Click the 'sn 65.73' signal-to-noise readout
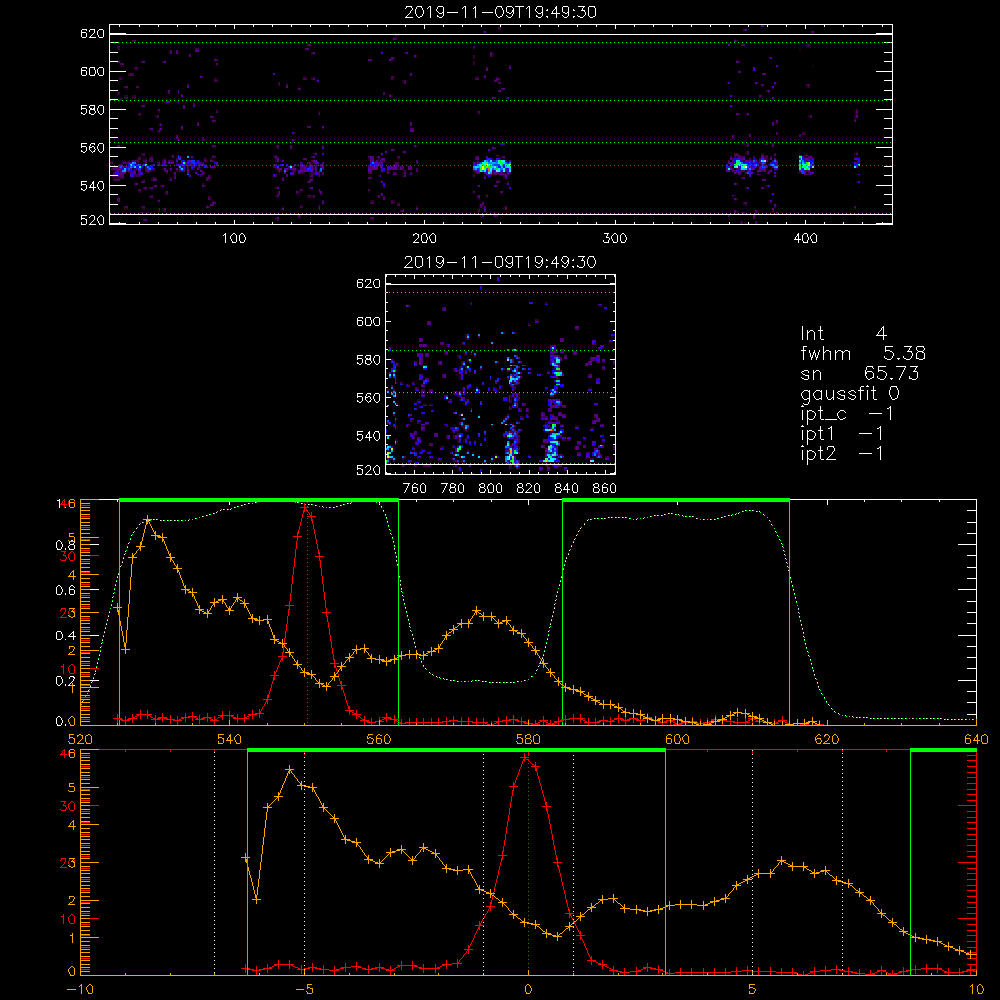This screenshot has width=1000, height=1000. [860, 373]
